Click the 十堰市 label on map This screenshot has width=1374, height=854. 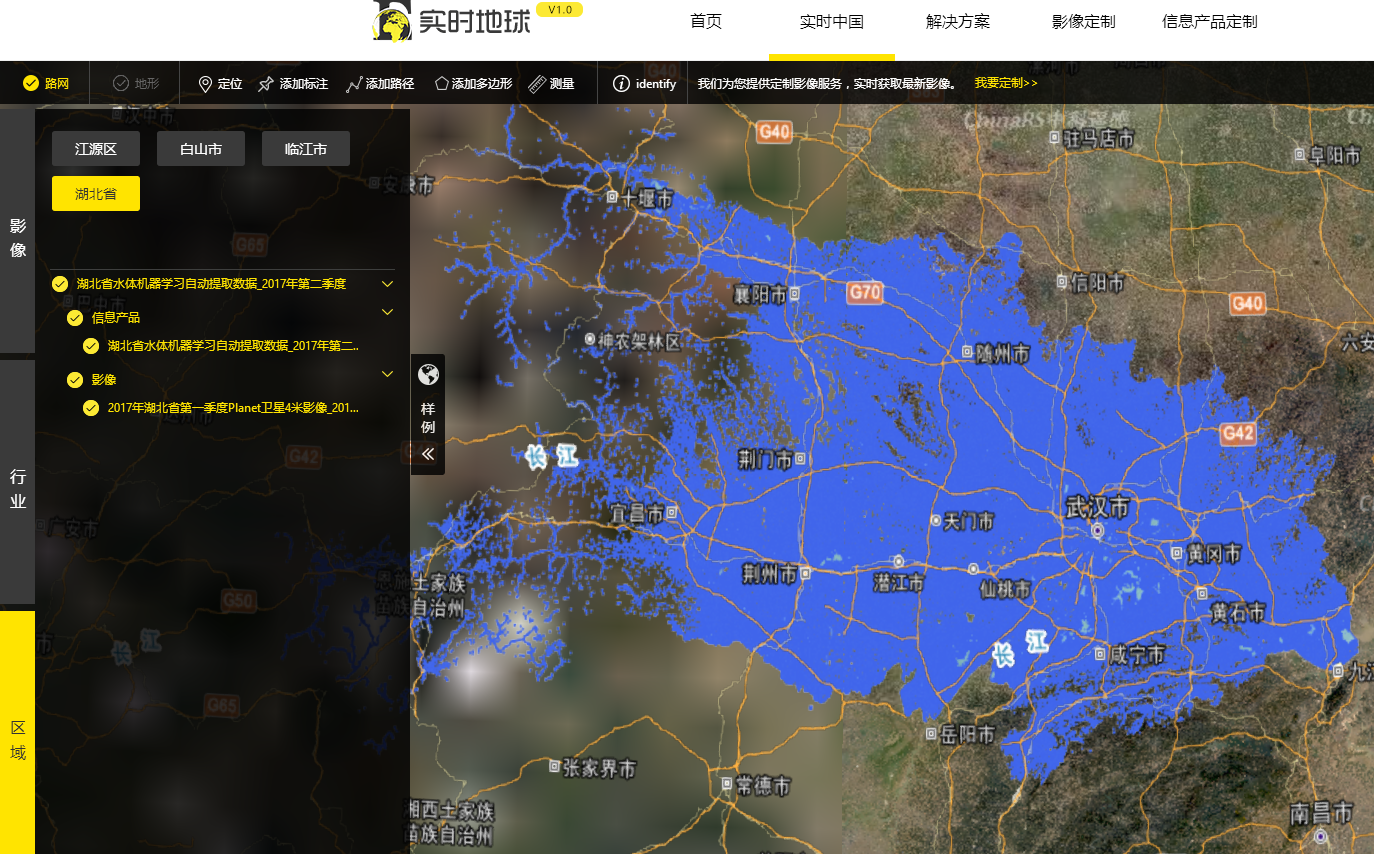pyautogui.click(x=645, y=199)
